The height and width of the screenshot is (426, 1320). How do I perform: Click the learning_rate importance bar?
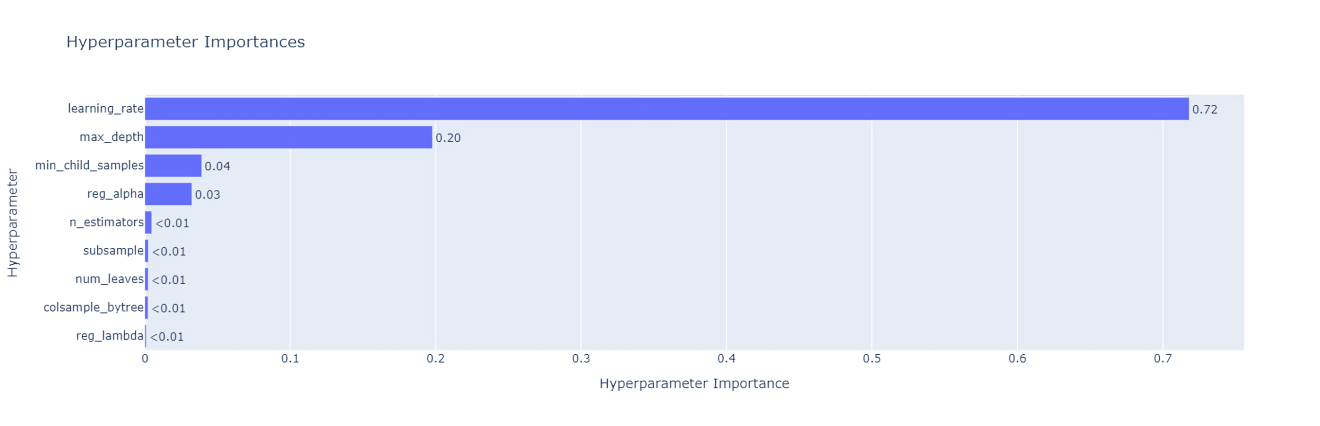666,109
